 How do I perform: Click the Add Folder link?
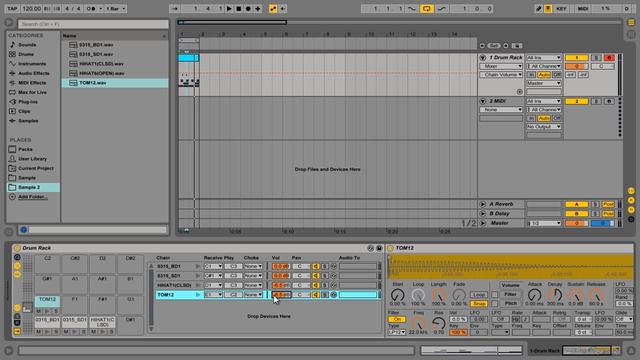pos(33,197)
